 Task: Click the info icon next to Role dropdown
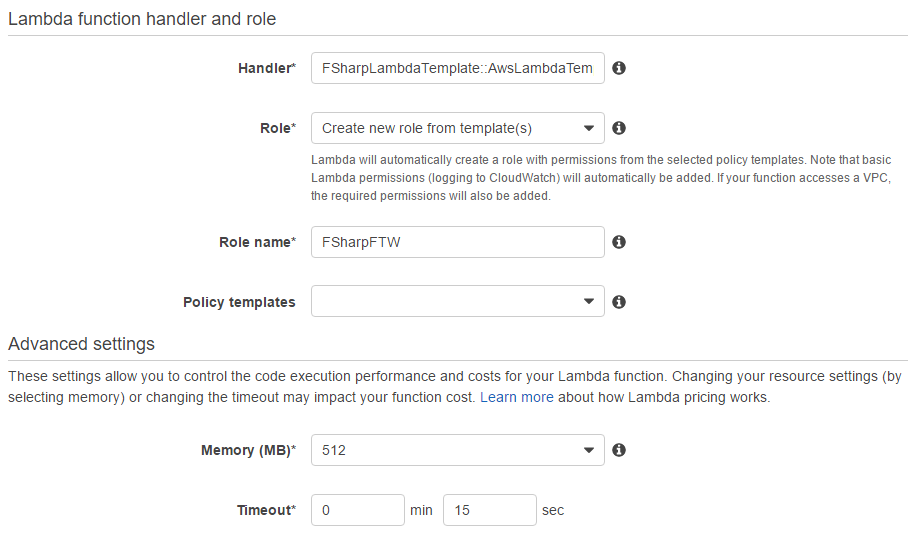point(619,128)
